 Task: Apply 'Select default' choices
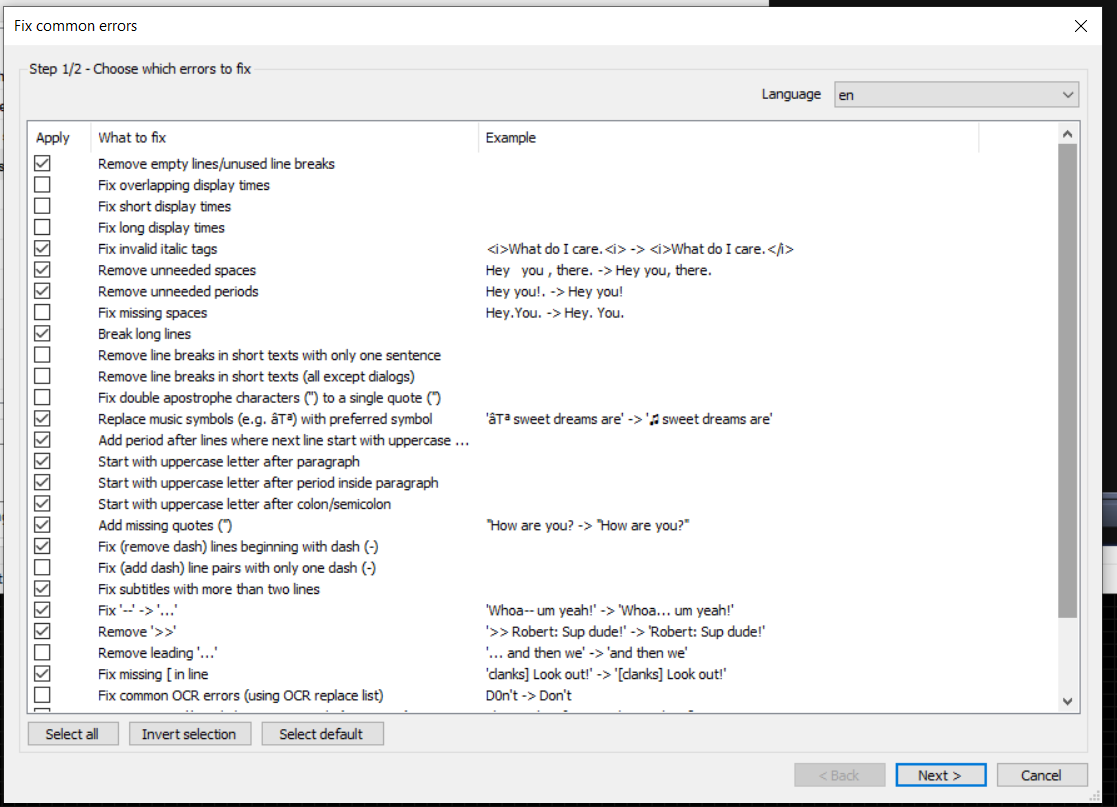[322, 733]
